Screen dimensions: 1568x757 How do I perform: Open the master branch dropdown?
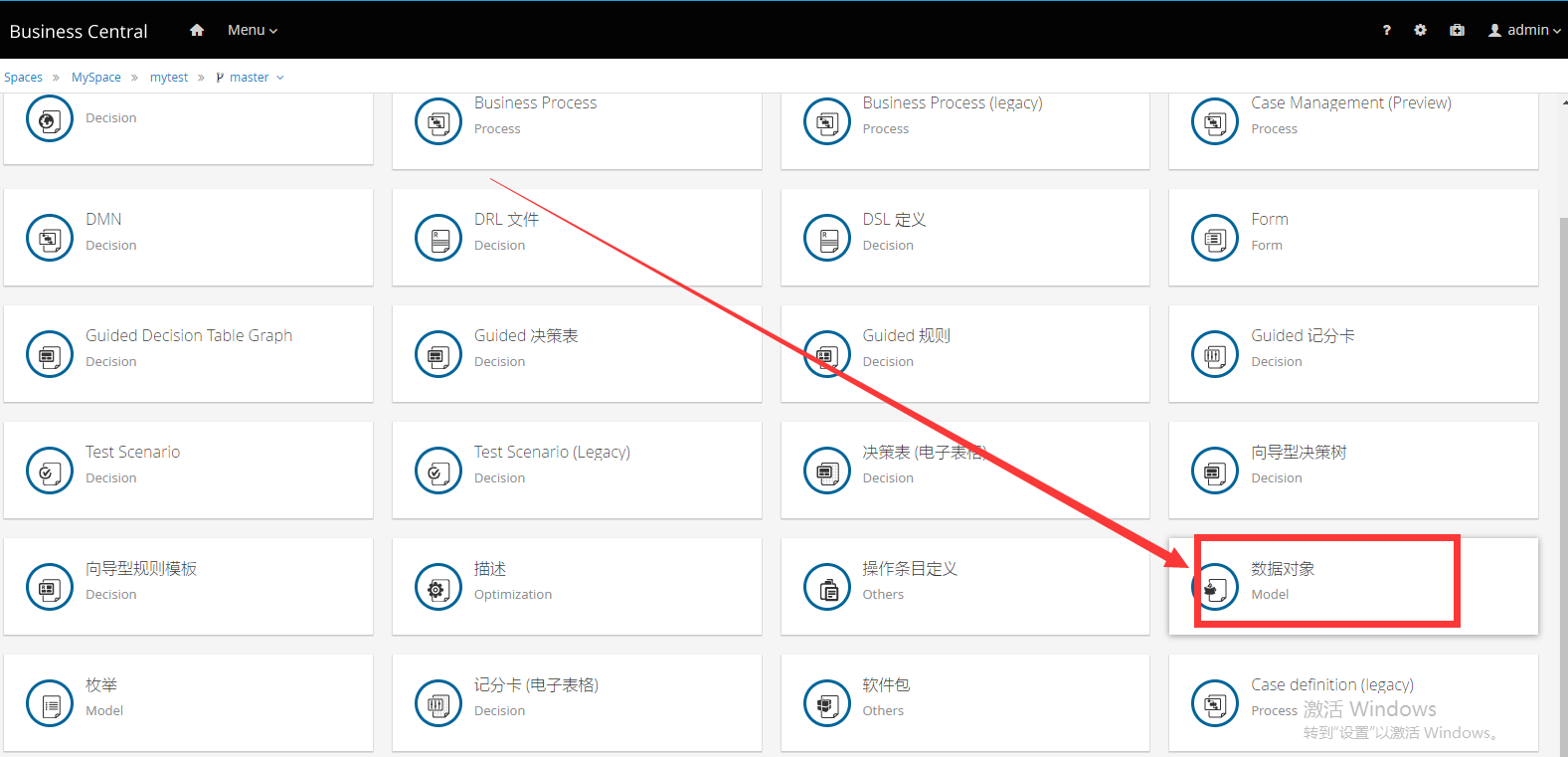(250, 78)
